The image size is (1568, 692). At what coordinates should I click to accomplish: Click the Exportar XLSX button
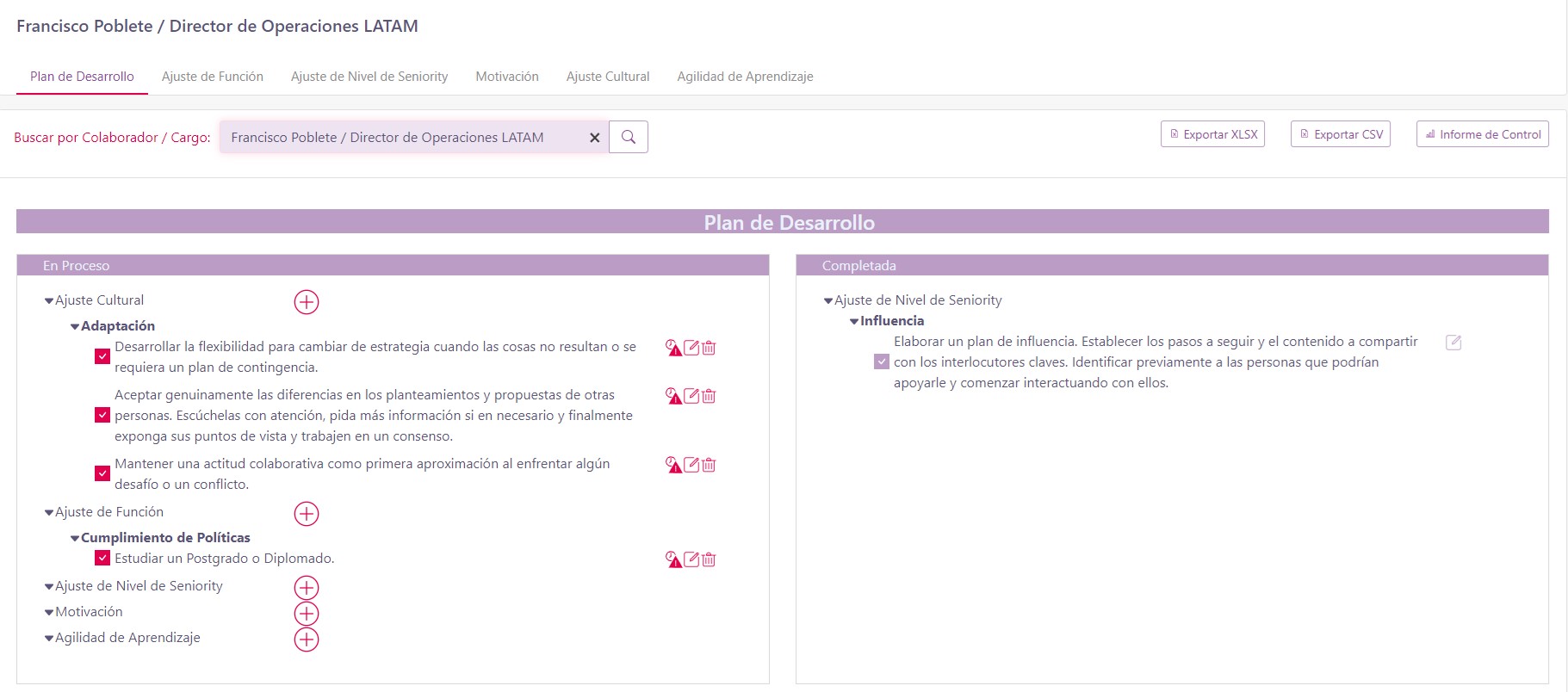pos(1212,134)
